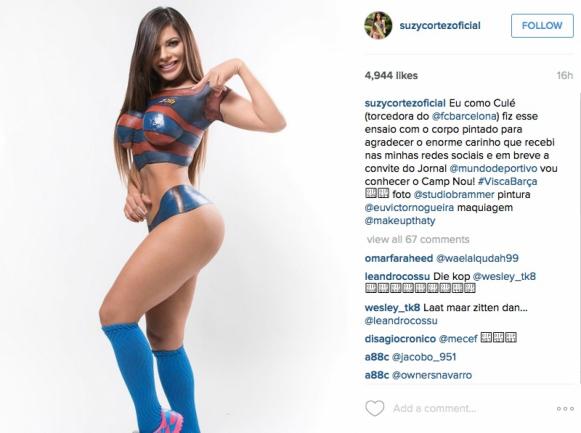Open the three-dot more options menu
581x433 pixels.
[x=565, y=409]
